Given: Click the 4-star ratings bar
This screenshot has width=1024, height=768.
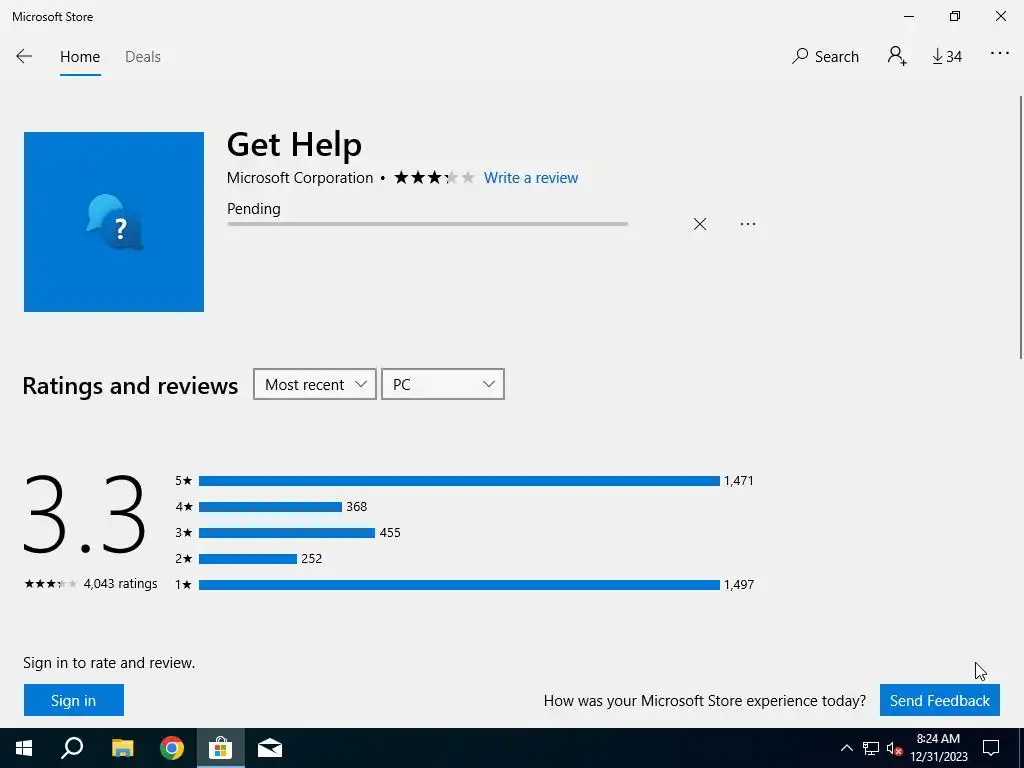Looking at the screenshot, I should pyautogui.click(x=270, y=507).
